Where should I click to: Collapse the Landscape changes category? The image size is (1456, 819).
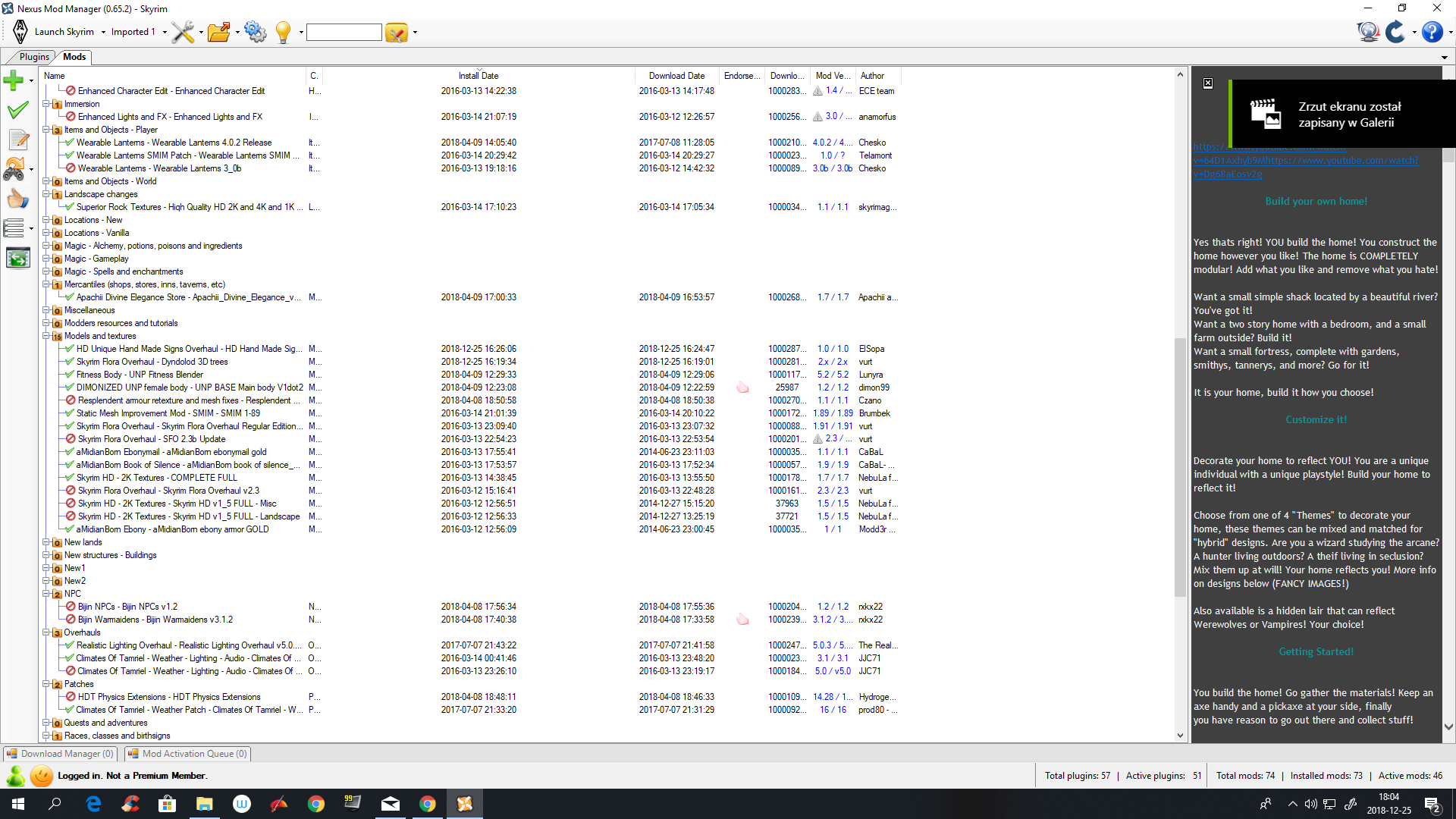[46, 194]
